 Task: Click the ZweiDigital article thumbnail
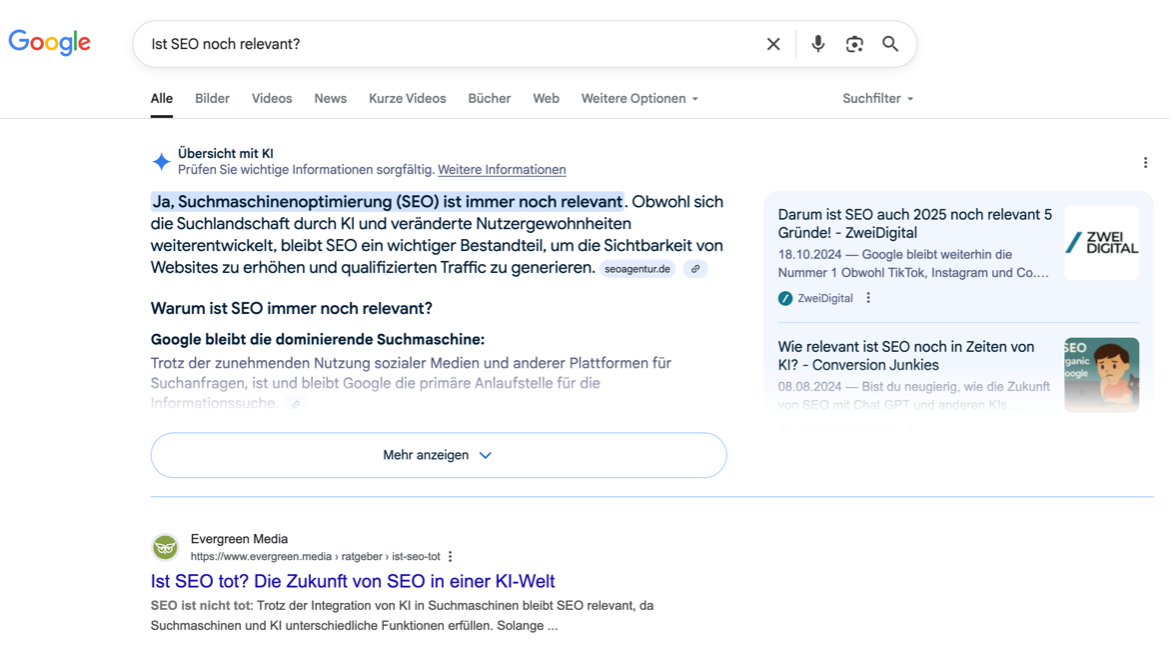(x=1101, y=243)
